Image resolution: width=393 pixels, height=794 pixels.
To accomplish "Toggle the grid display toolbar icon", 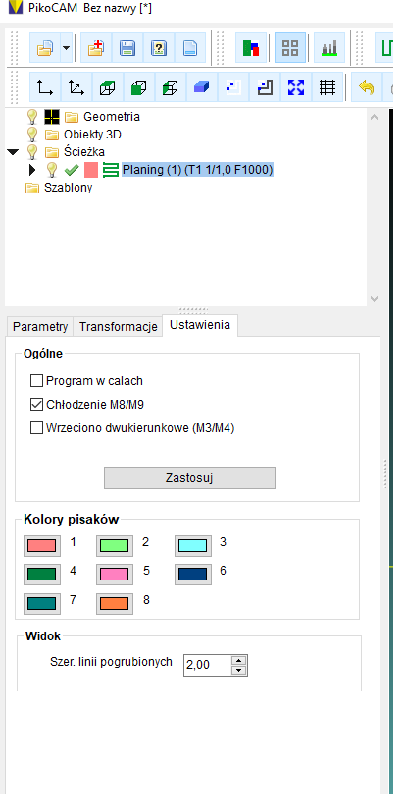I will (x=328, y=88).
